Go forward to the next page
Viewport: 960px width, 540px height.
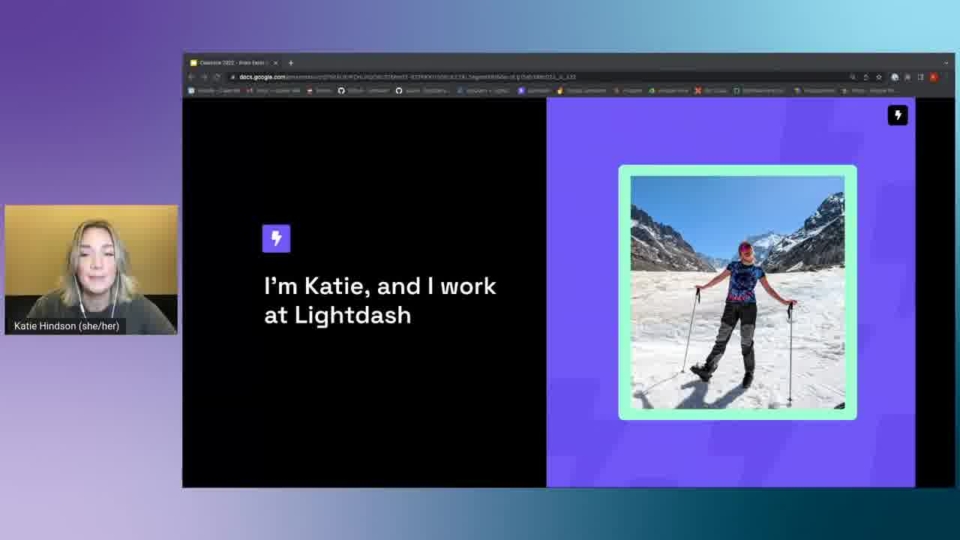(x=204, y=77)
